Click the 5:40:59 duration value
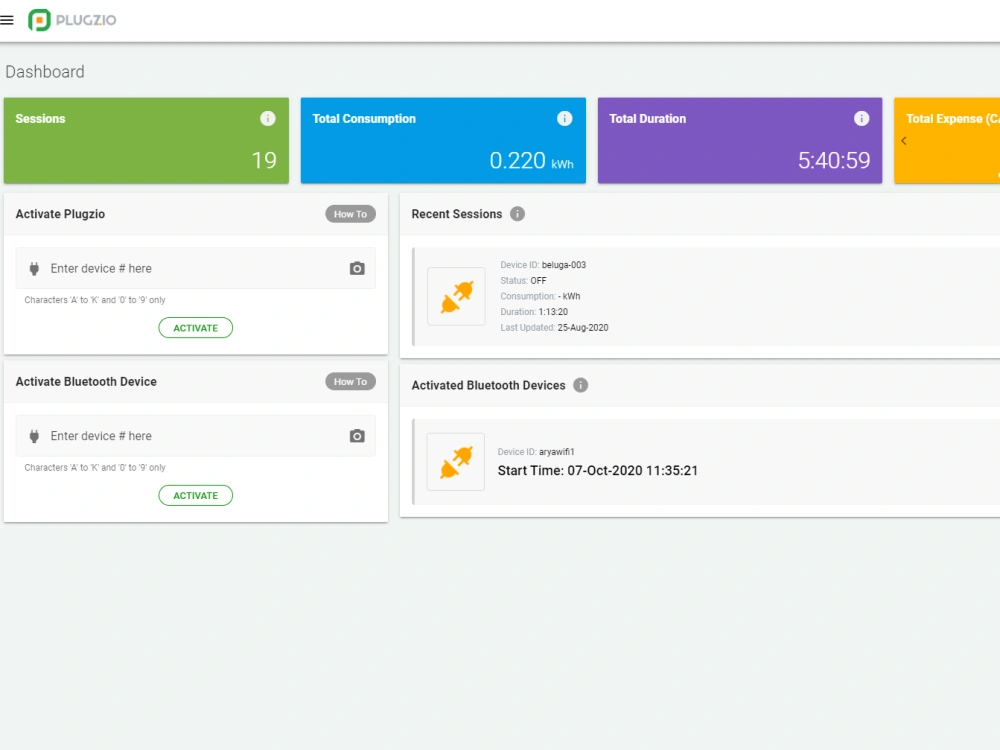 pos(834,161)
